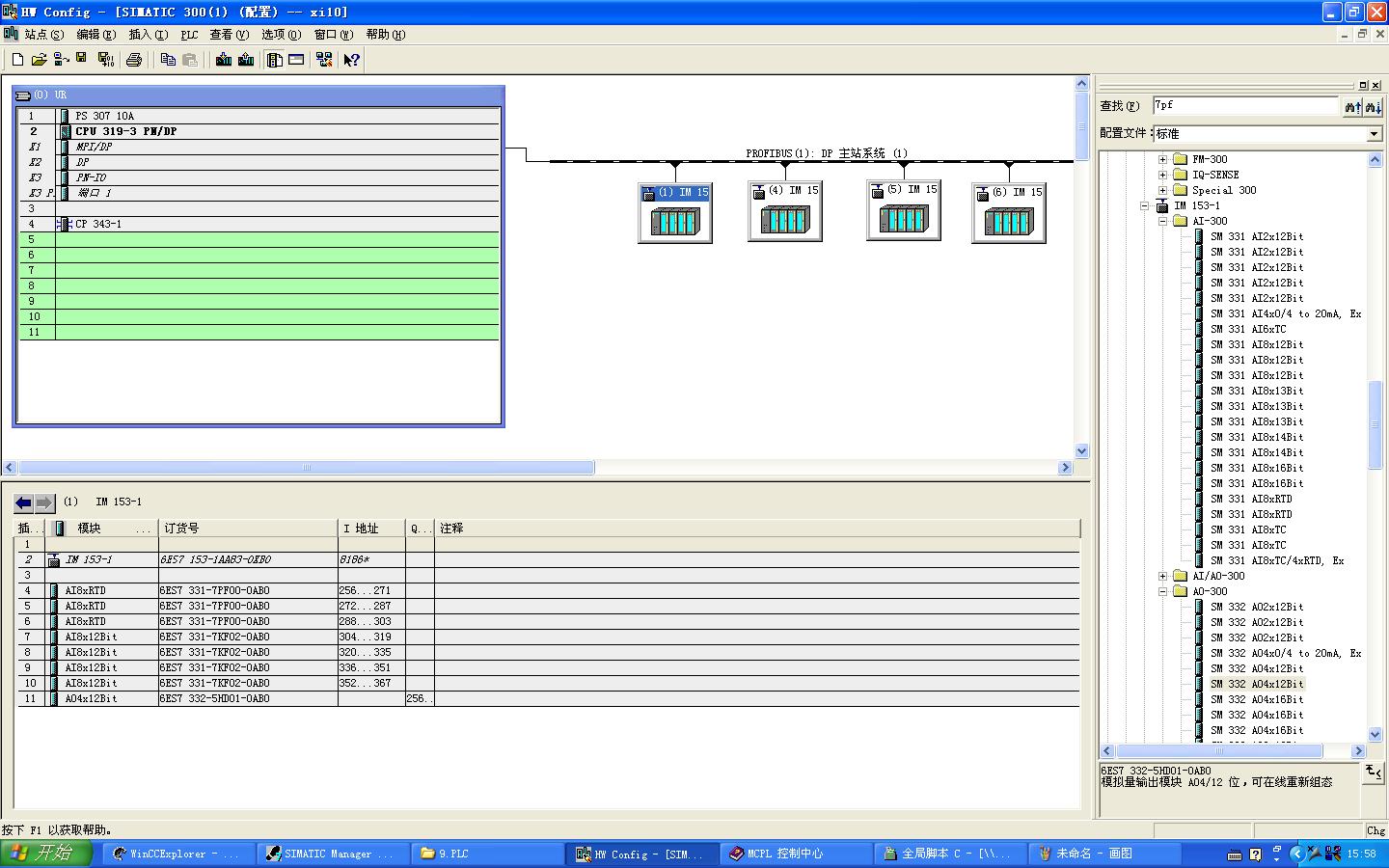Select the (5) IM 153 station icon

[x=904, y=210]
